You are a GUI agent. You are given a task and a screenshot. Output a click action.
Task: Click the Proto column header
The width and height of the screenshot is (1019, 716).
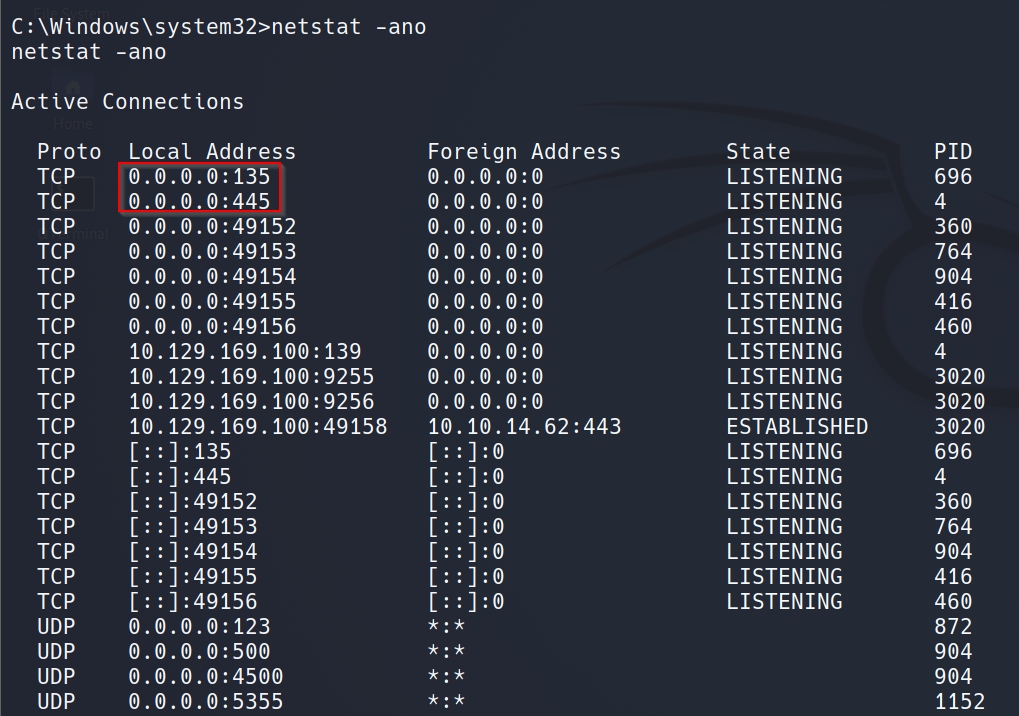point(69,152)
